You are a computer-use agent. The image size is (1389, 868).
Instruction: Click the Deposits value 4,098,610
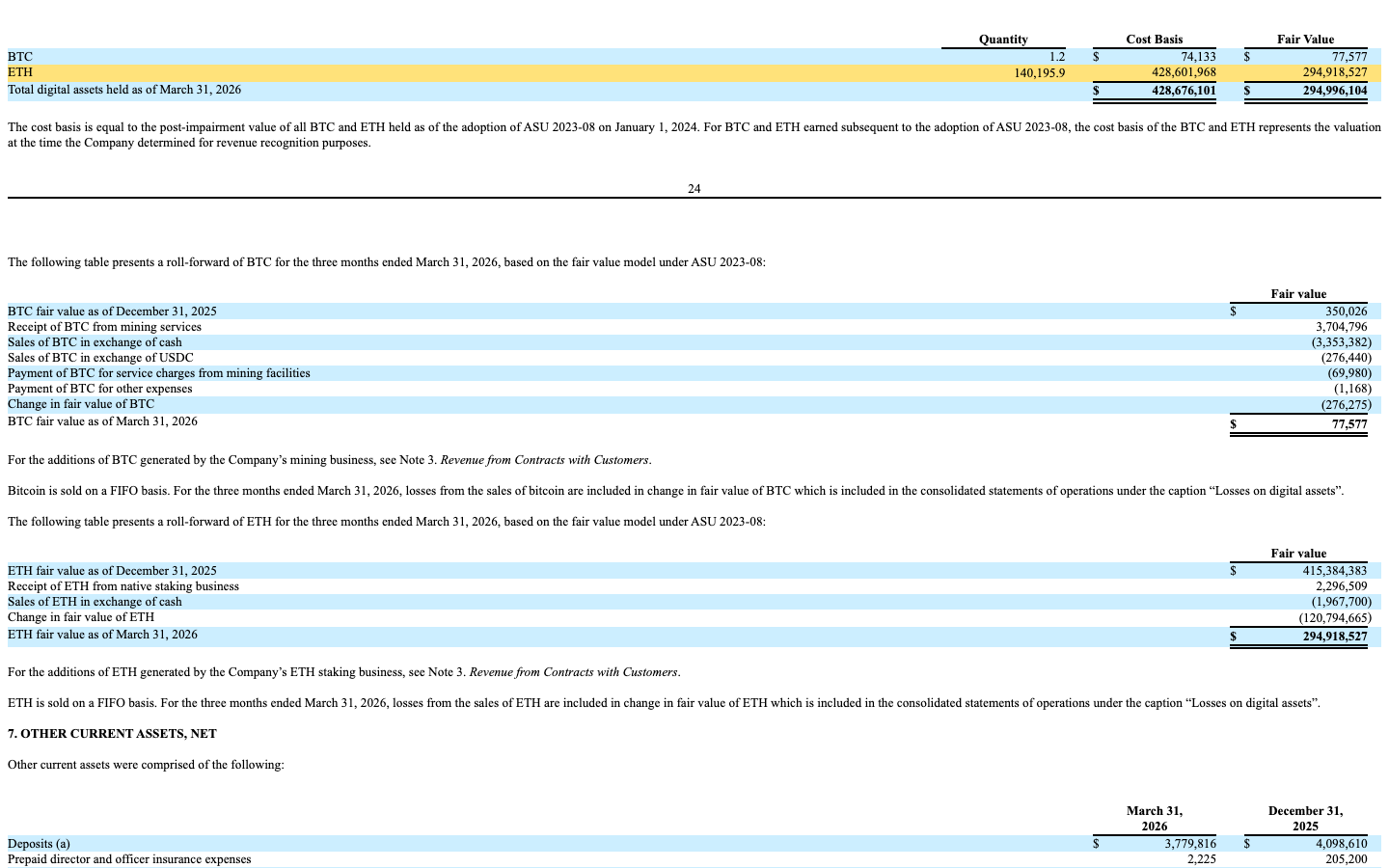pyautogui.click(x=1342, y=844)
